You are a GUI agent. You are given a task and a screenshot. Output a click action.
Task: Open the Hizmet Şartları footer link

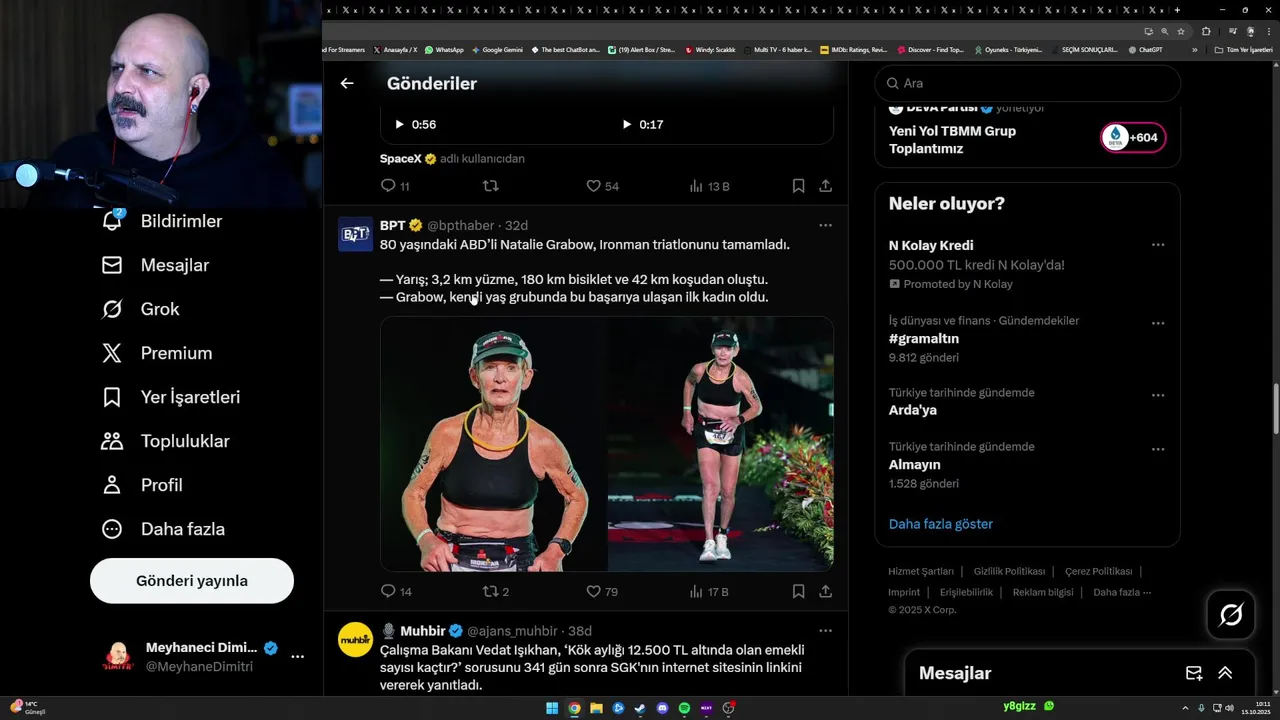pos(921,571)
